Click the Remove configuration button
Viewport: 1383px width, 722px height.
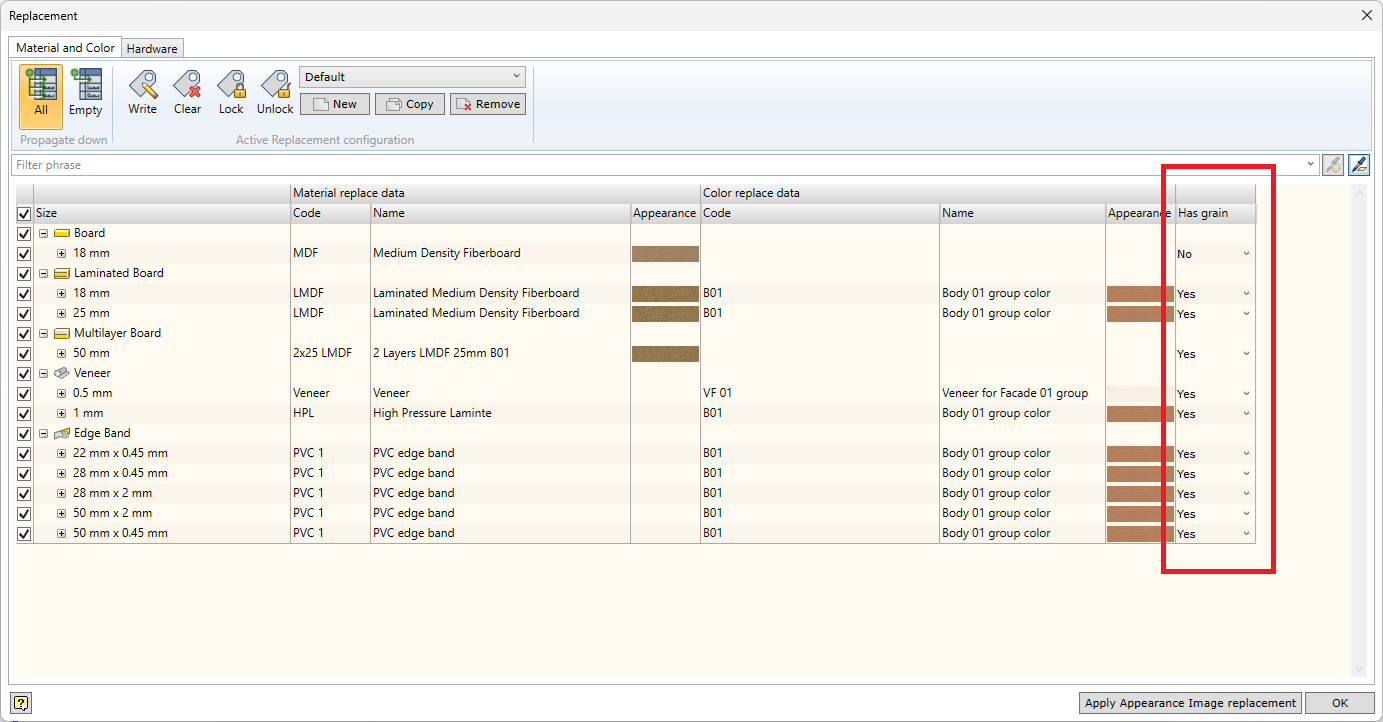[x=488, y=104]
